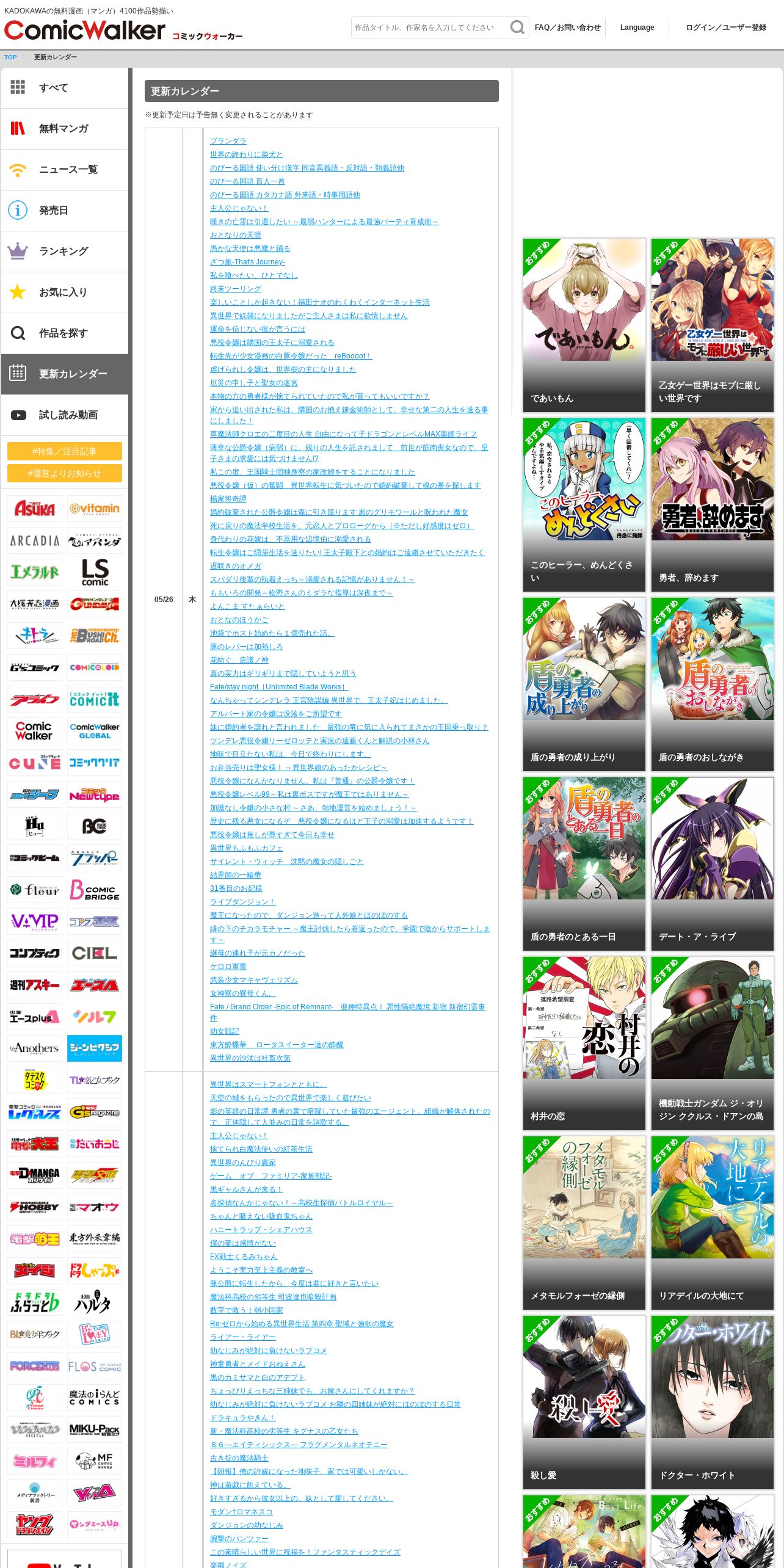The image size is (784, 1568).
Task: Open このヒーラー、めんどくさい thumbnail
Action: pos(584,504)
